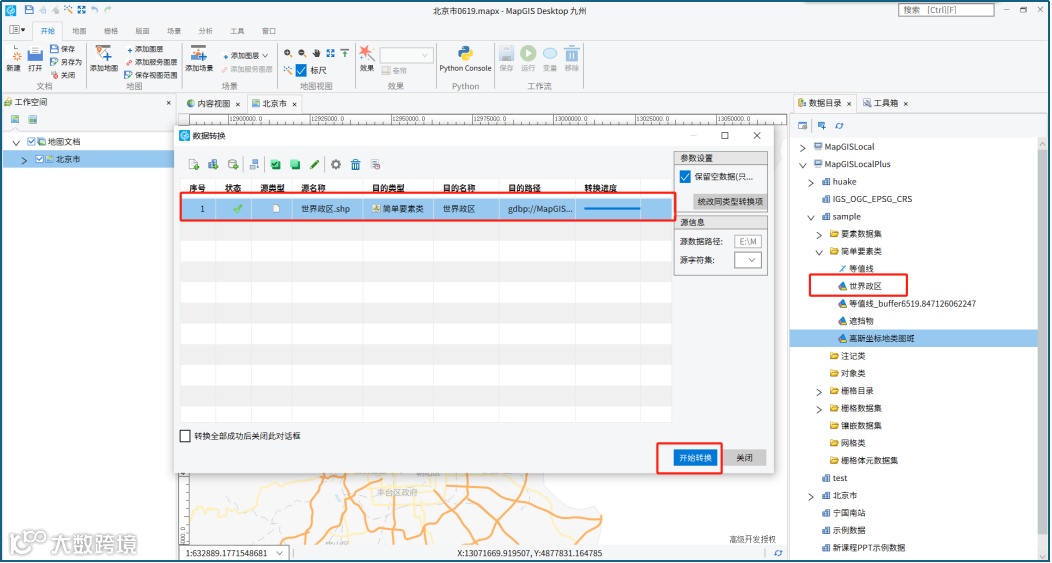The image size is (1052, 563).
Task: Switch to the 地图 ribbon tab
Action: [79, 31]
